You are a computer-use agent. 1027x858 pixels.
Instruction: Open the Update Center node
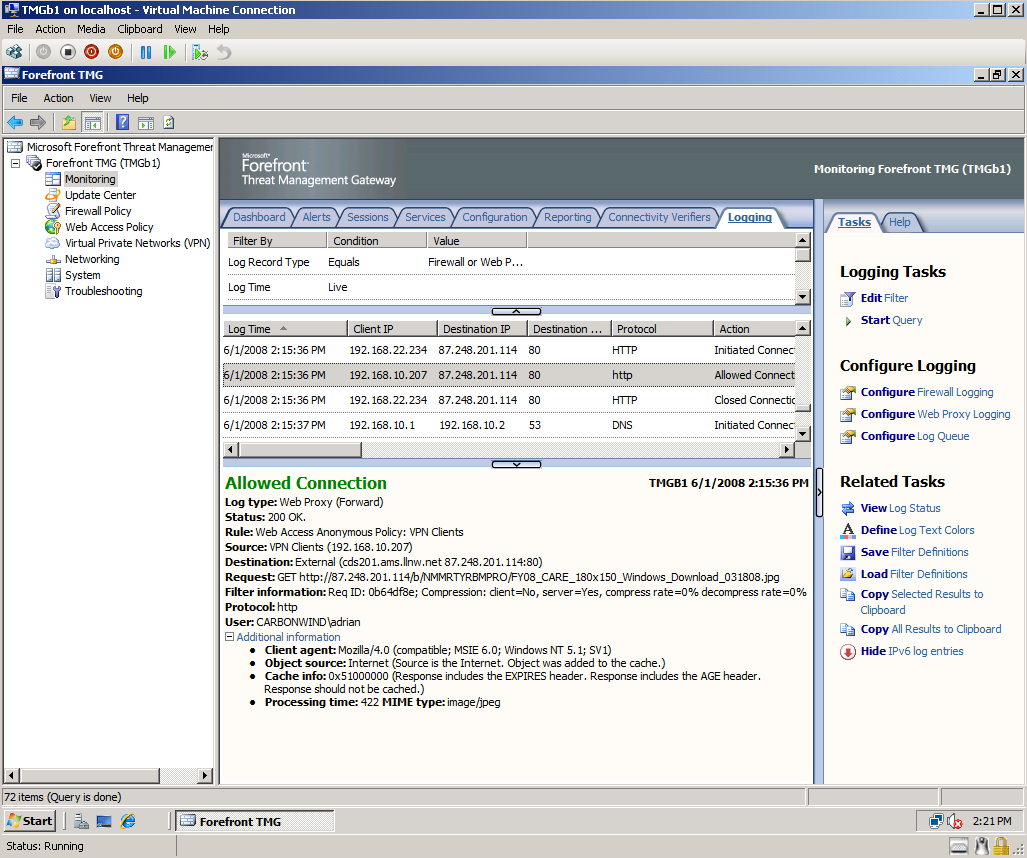point(100,195)
